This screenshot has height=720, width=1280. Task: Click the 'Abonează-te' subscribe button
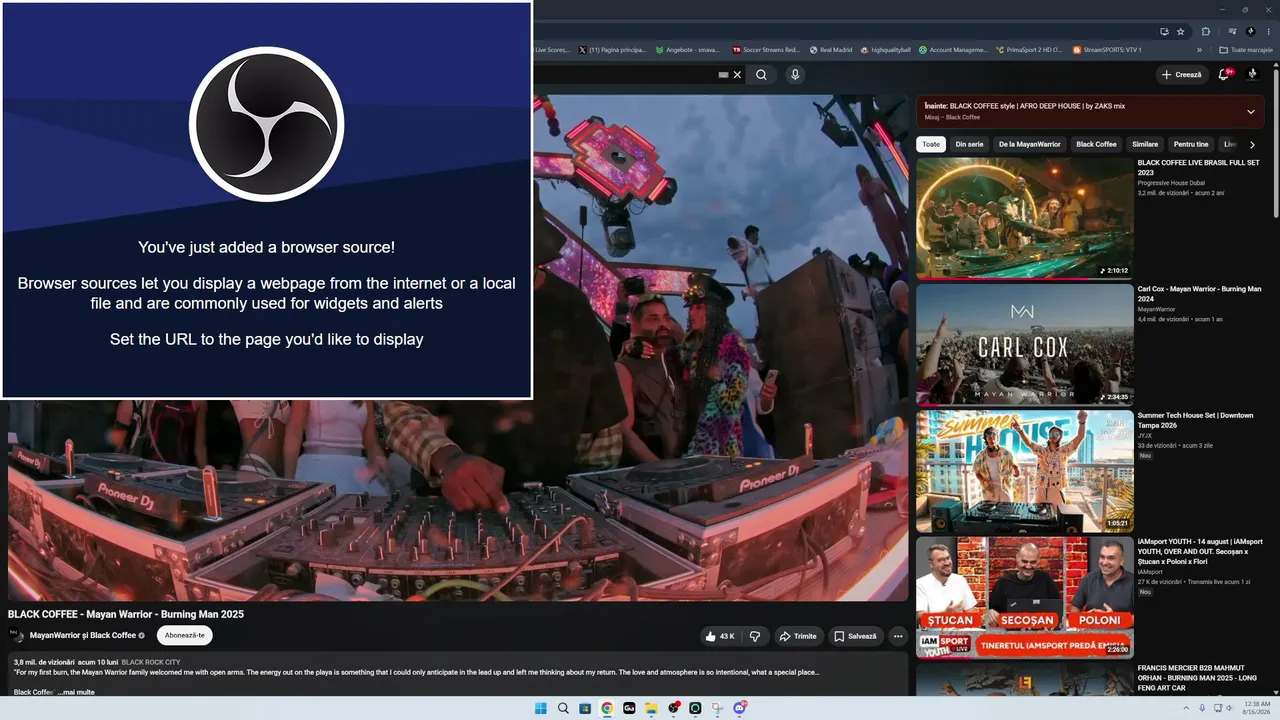point(185,635)
